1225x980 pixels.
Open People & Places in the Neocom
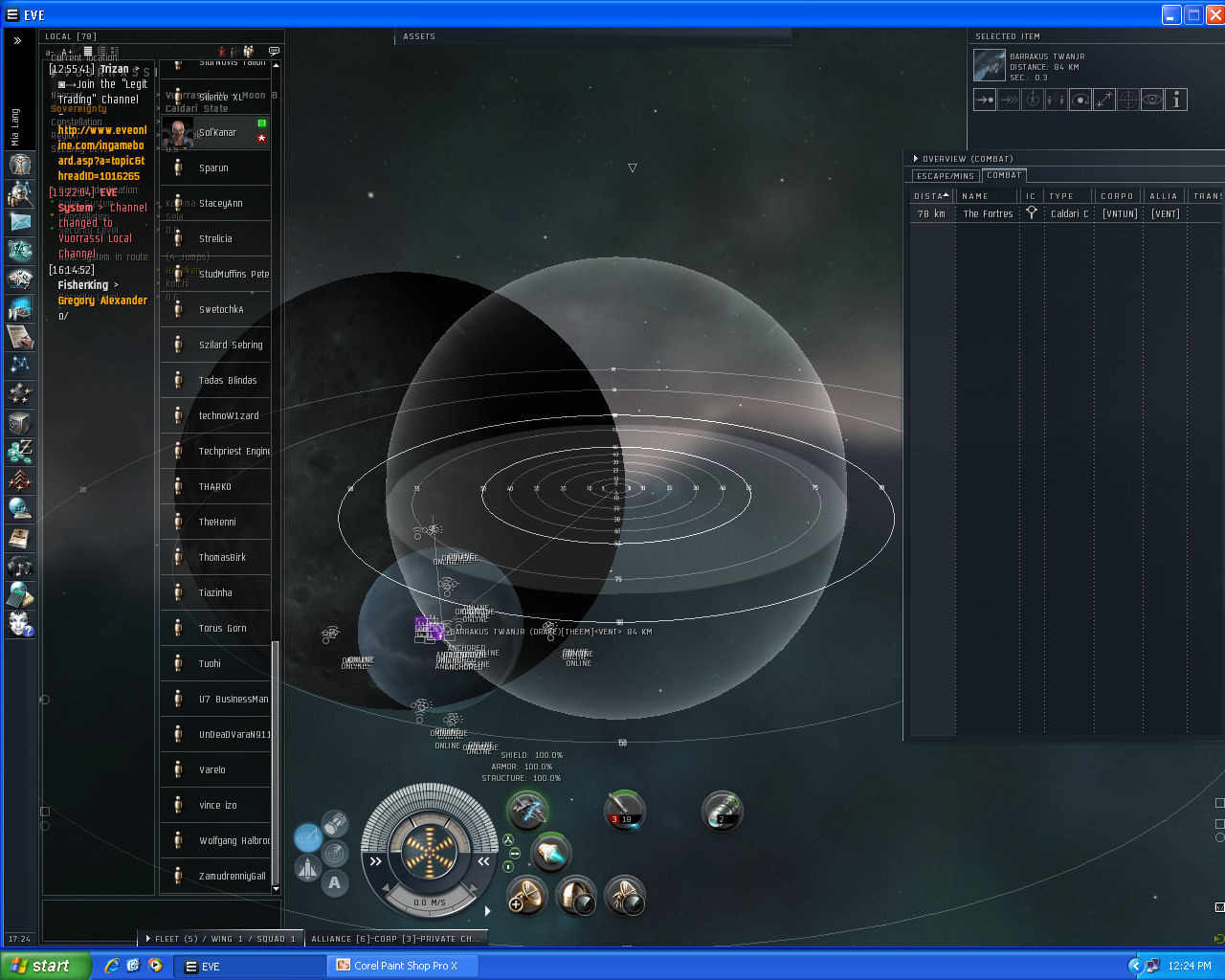(20, 192)
